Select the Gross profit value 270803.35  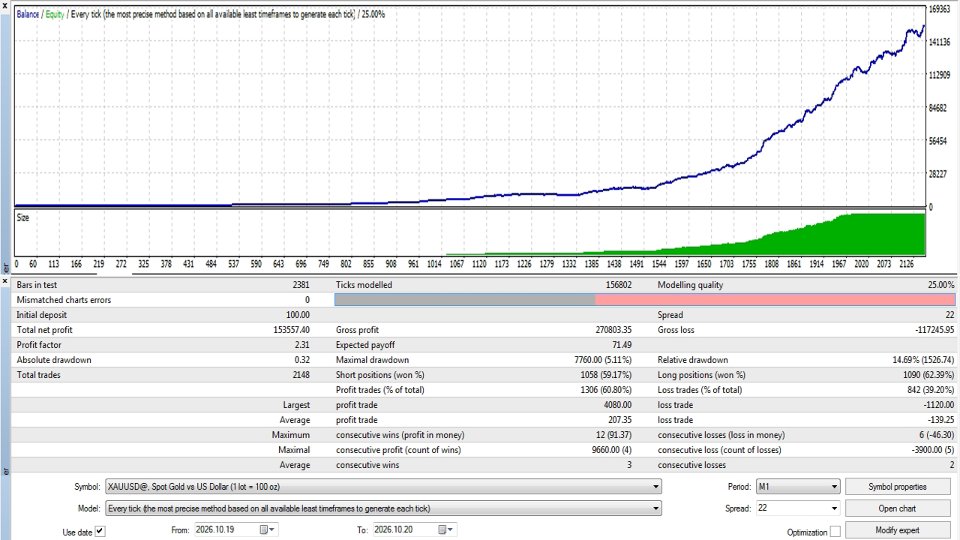pos(613,330)
